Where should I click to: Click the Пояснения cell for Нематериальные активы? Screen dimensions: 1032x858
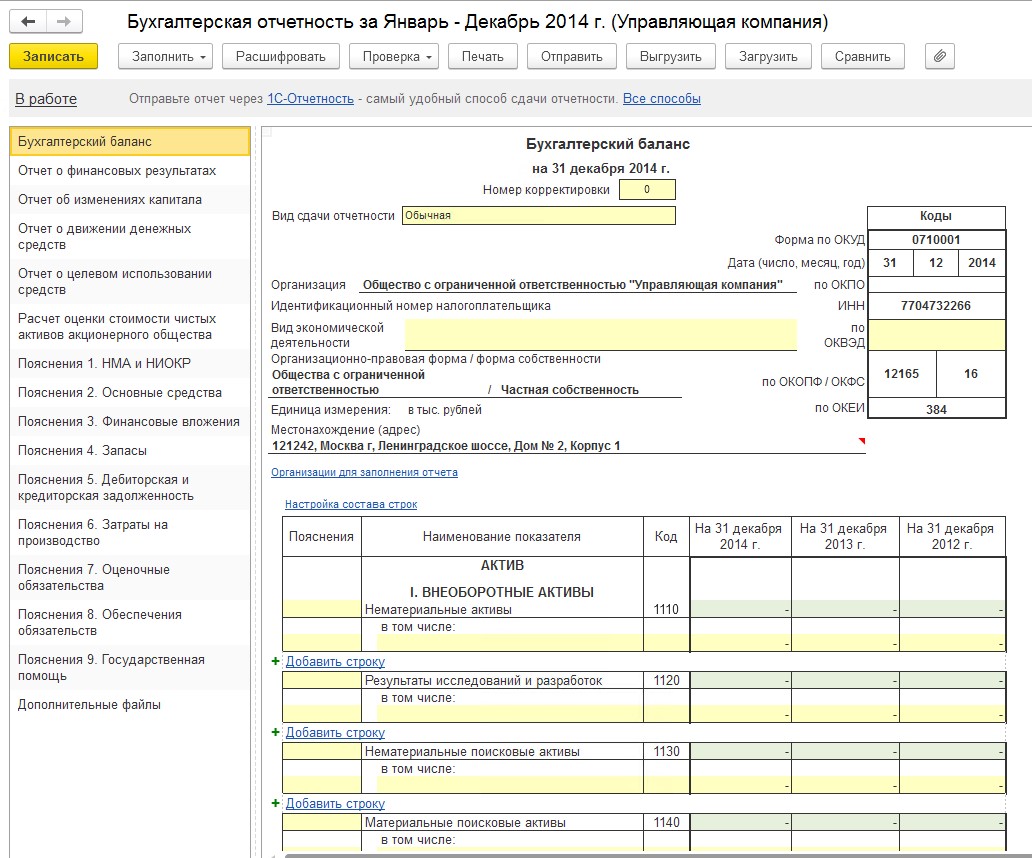click(322, 609)
